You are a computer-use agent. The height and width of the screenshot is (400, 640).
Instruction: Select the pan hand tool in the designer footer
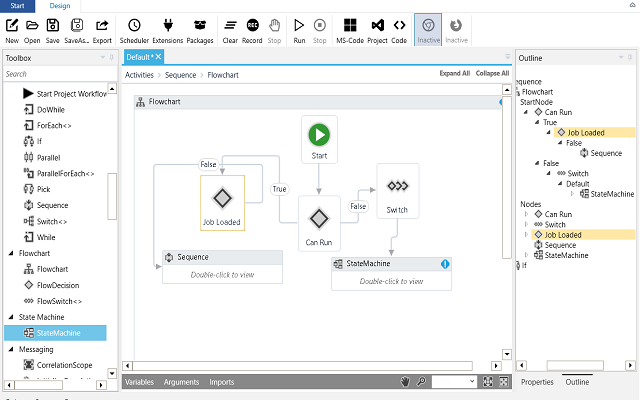pyautogui.click(x=405, y=382)
